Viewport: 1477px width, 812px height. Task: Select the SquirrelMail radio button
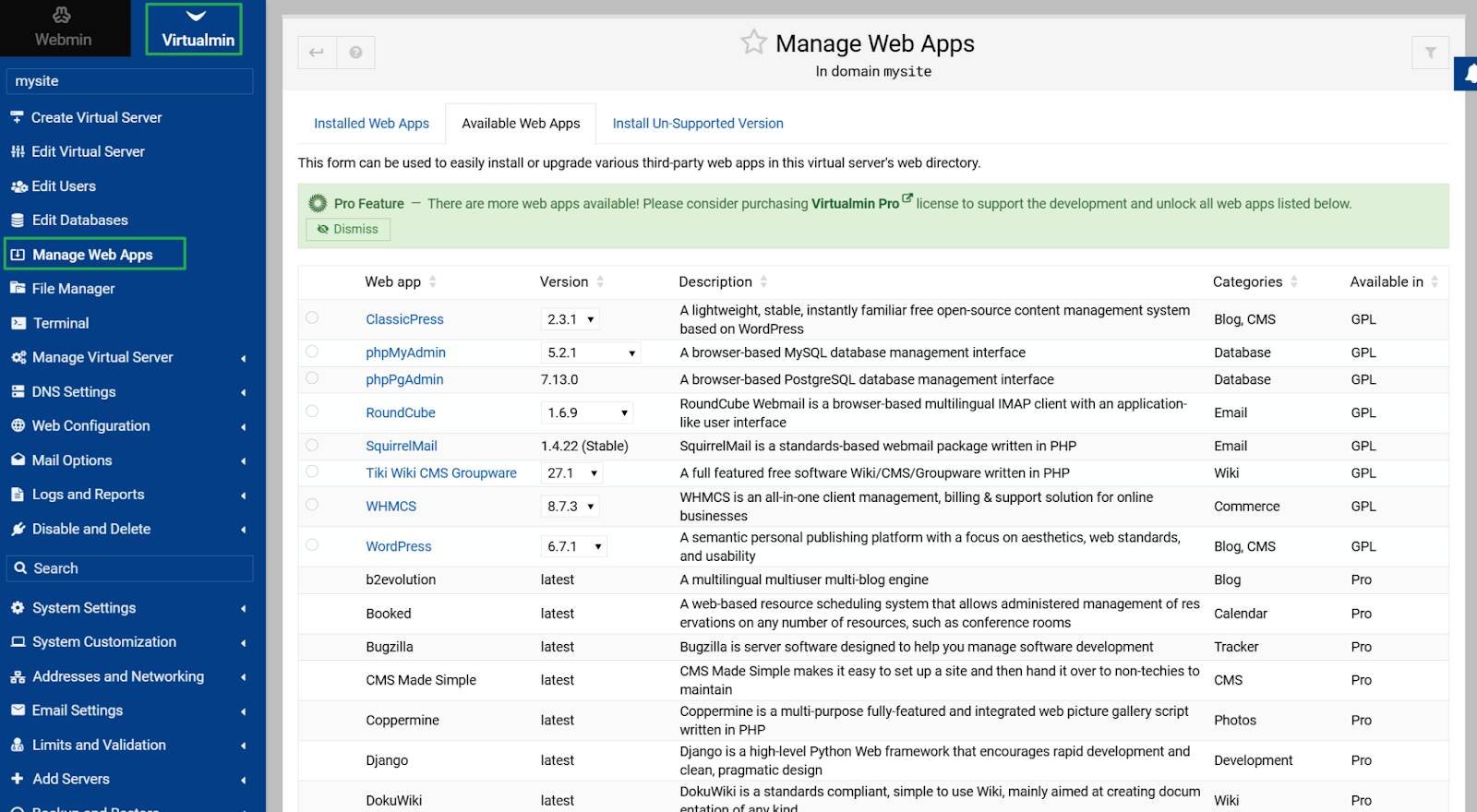coord(312,445)
